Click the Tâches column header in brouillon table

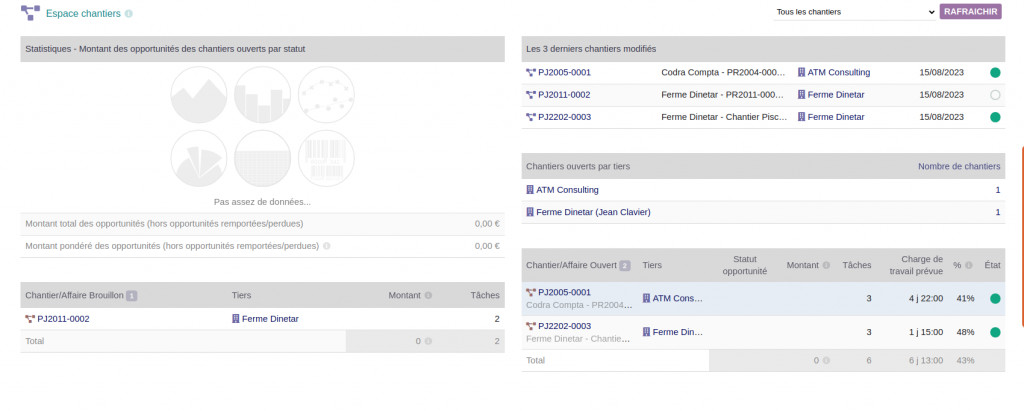[485, 295]
